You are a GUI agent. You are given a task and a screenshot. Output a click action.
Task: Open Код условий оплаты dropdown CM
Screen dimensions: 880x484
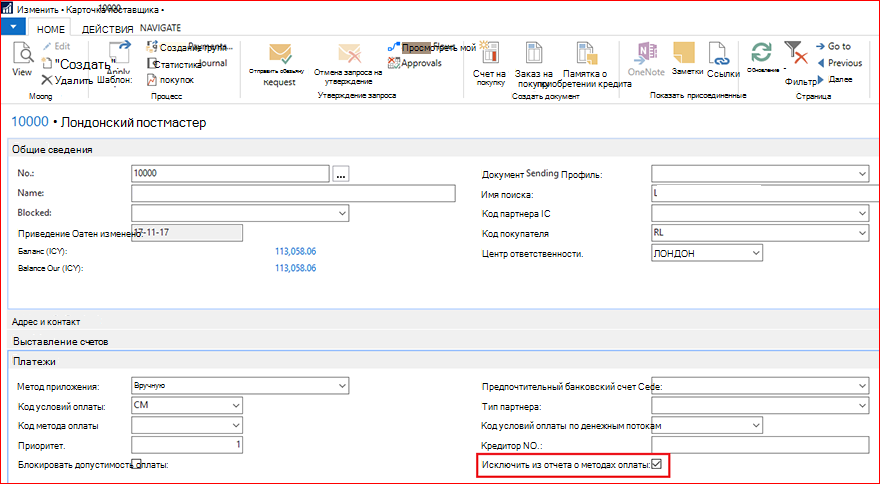coord(236,405)
